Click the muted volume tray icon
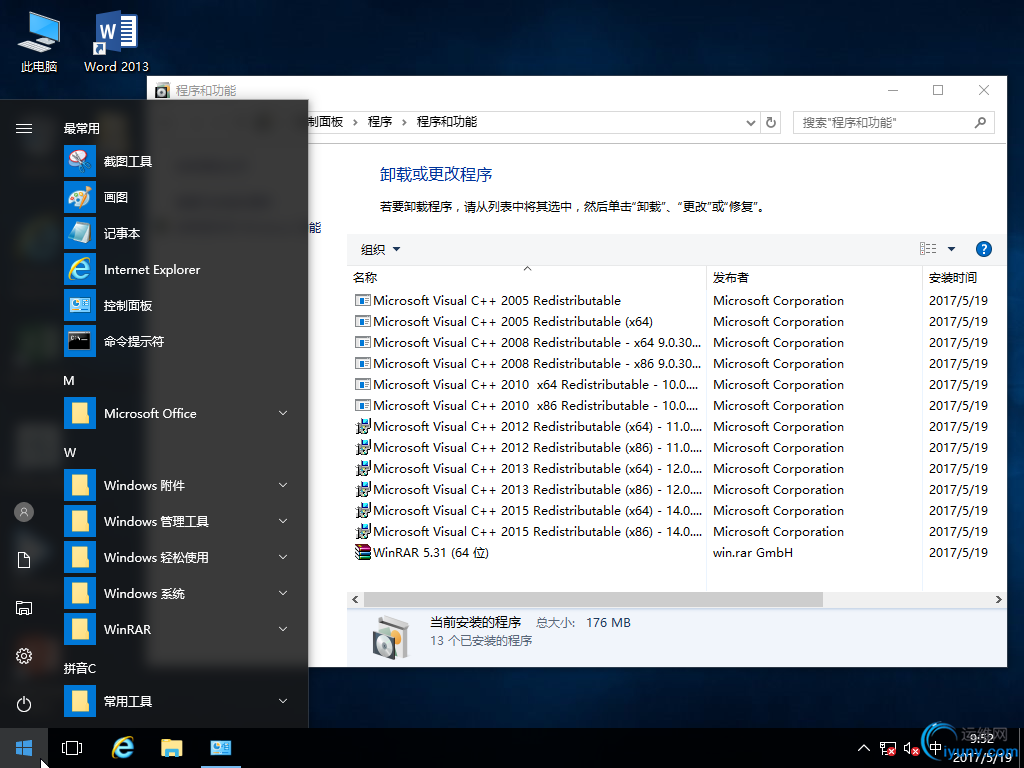The image size is (1024, 768). click(912, 748)
